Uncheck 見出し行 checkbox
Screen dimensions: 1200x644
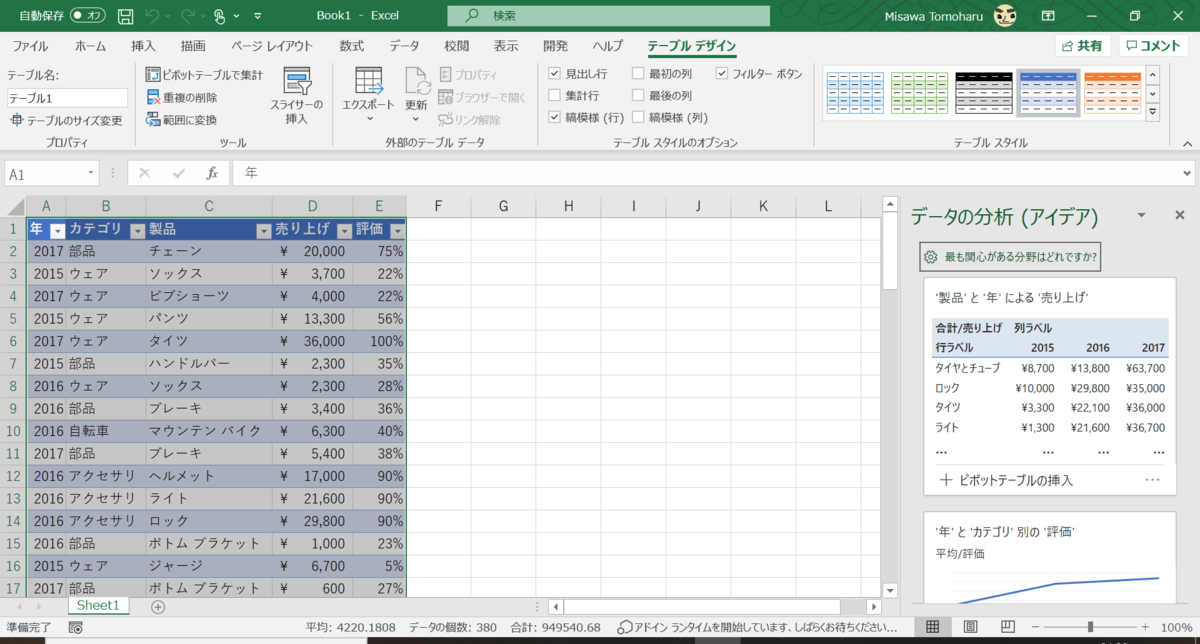coord(555,74)
